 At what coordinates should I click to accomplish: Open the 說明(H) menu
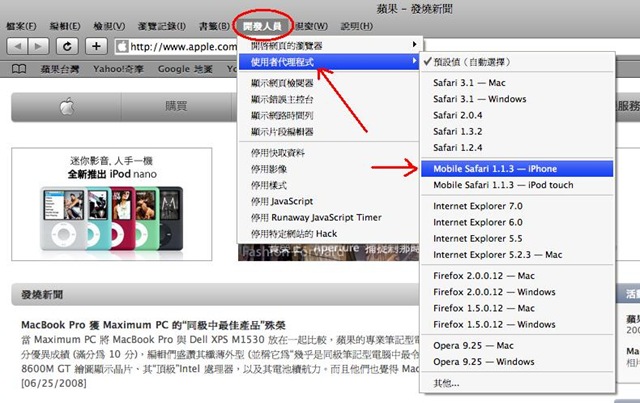(357, 26)
